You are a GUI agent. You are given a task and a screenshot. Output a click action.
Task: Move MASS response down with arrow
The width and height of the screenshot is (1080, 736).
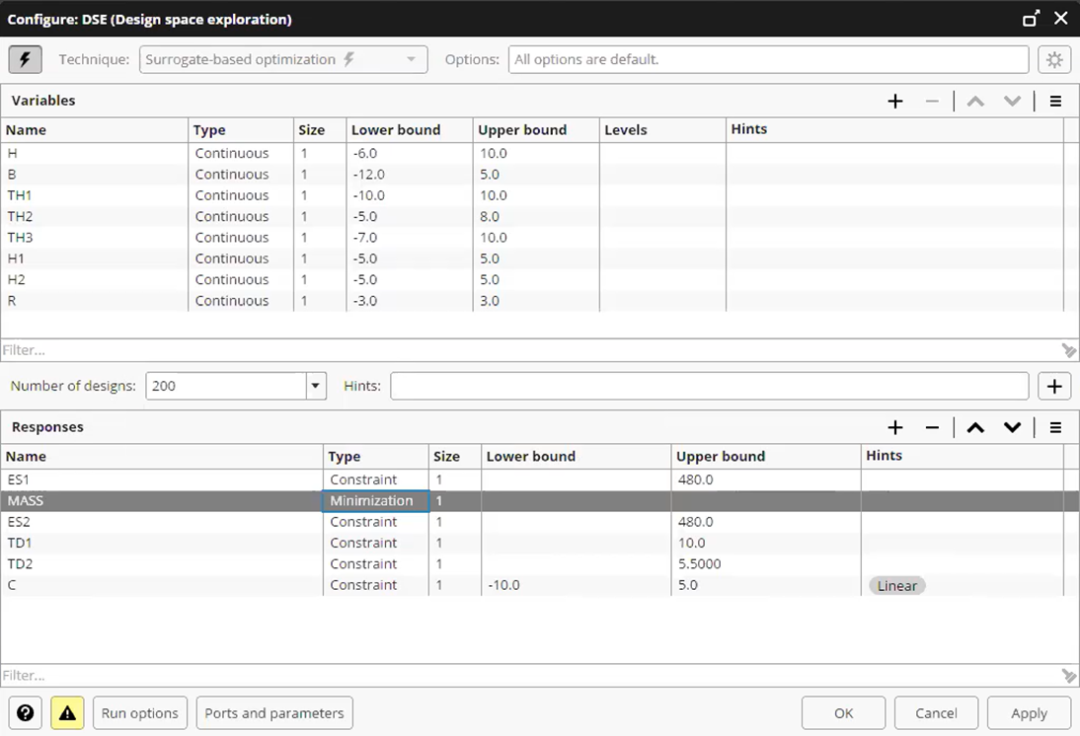point(1012,428)
